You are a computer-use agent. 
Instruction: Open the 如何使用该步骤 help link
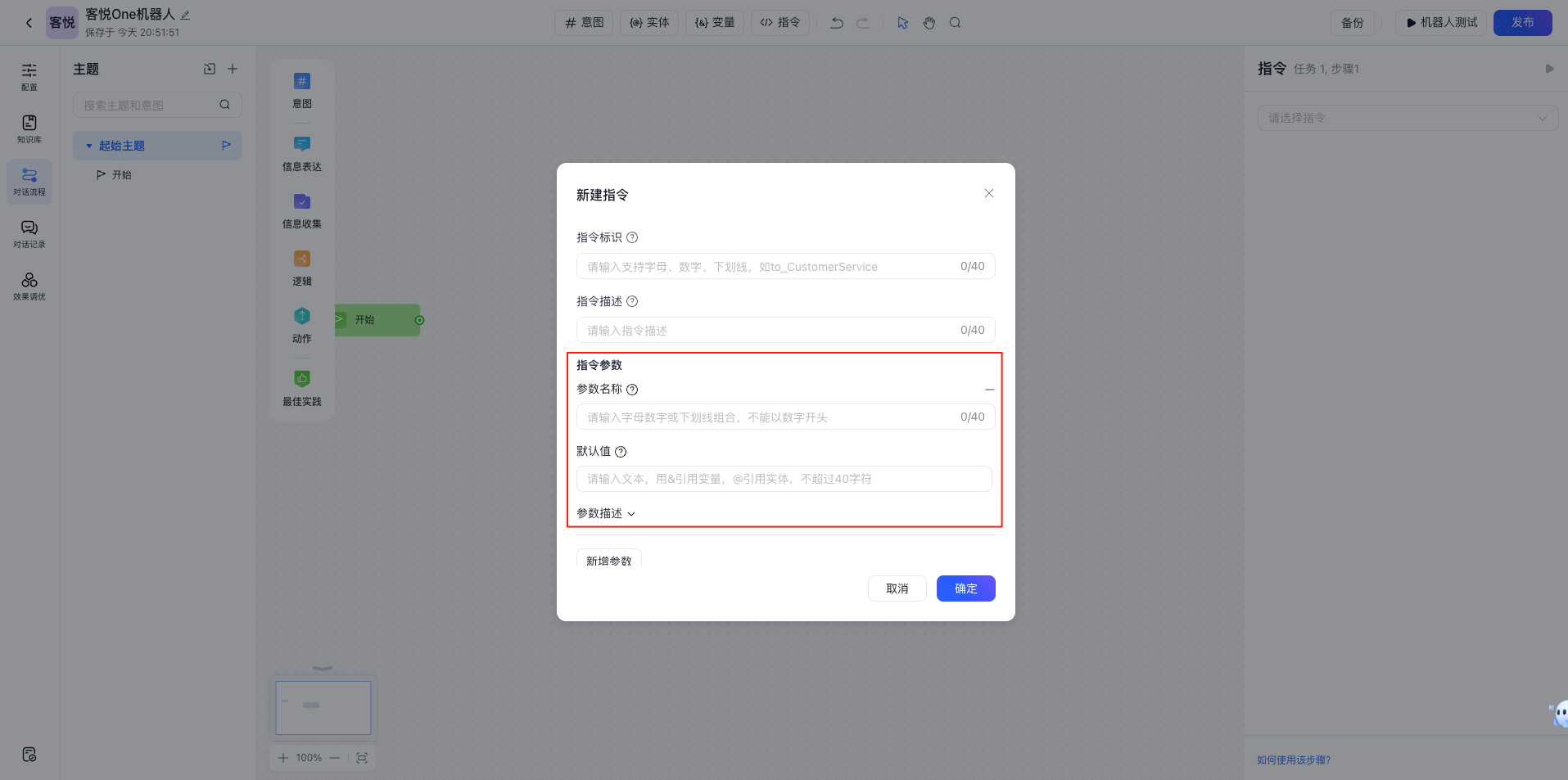coord(1294,760)
